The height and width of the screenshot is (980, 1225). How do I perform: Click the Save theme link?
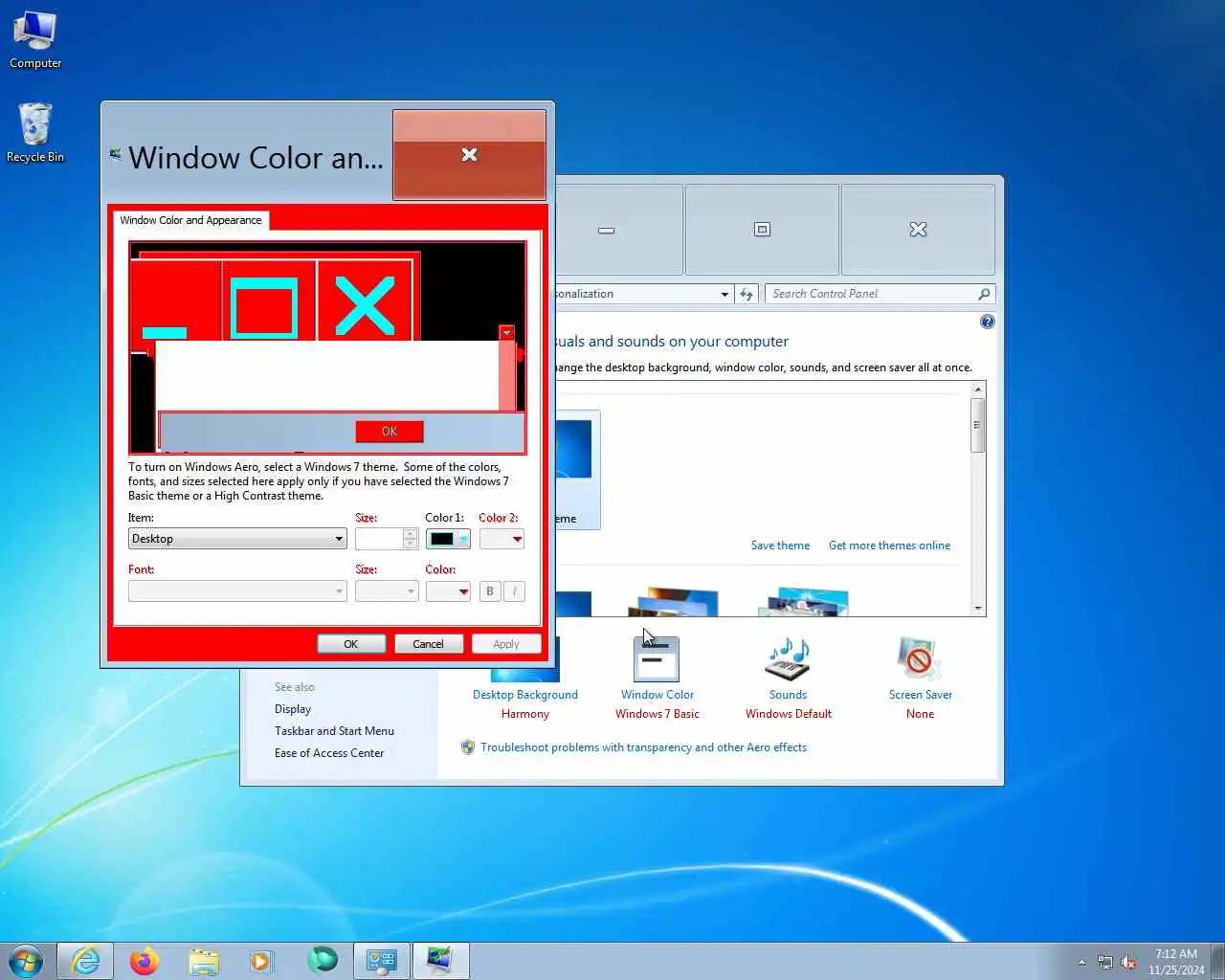pyautogui.click(x=780, y=546)
